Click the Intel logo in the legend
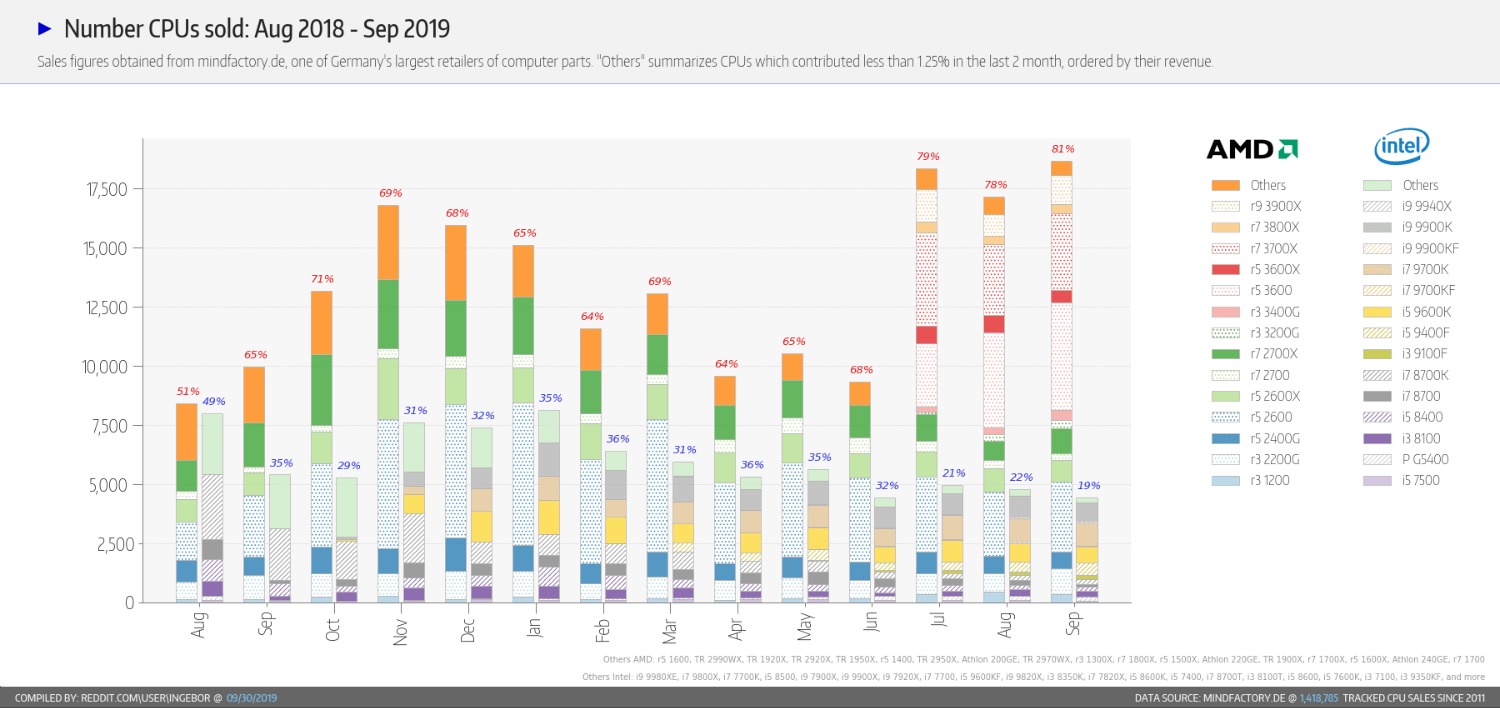Viewport: 1500px width, 708px height. click(1402, 147)
